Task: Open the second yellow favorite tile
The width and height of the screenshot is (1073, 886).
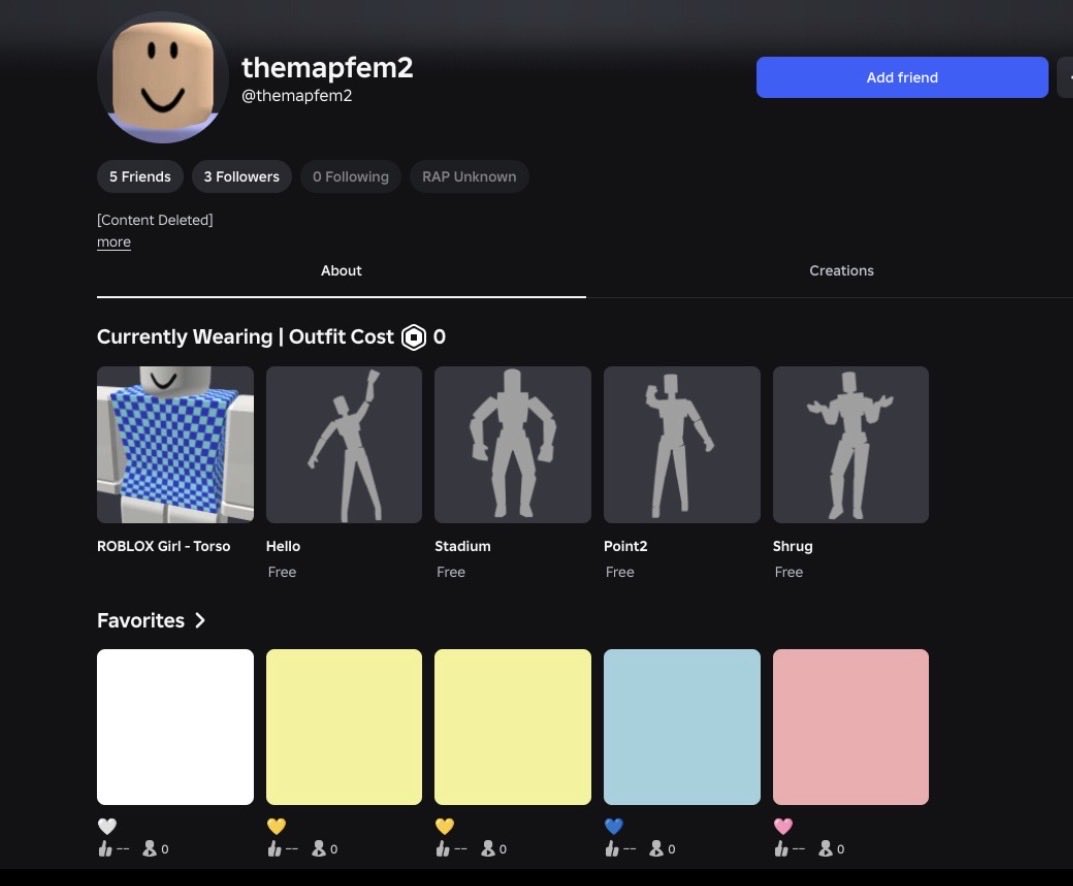Action: coord(513,727)
